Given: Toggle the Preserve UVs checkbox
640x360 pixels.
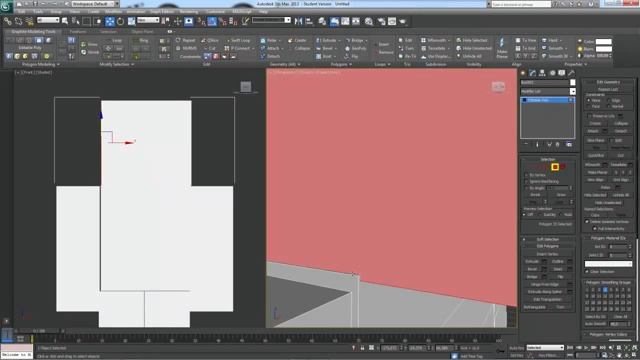Looking at the screenshot, I should pyautogui.click(x=589, y=116).
